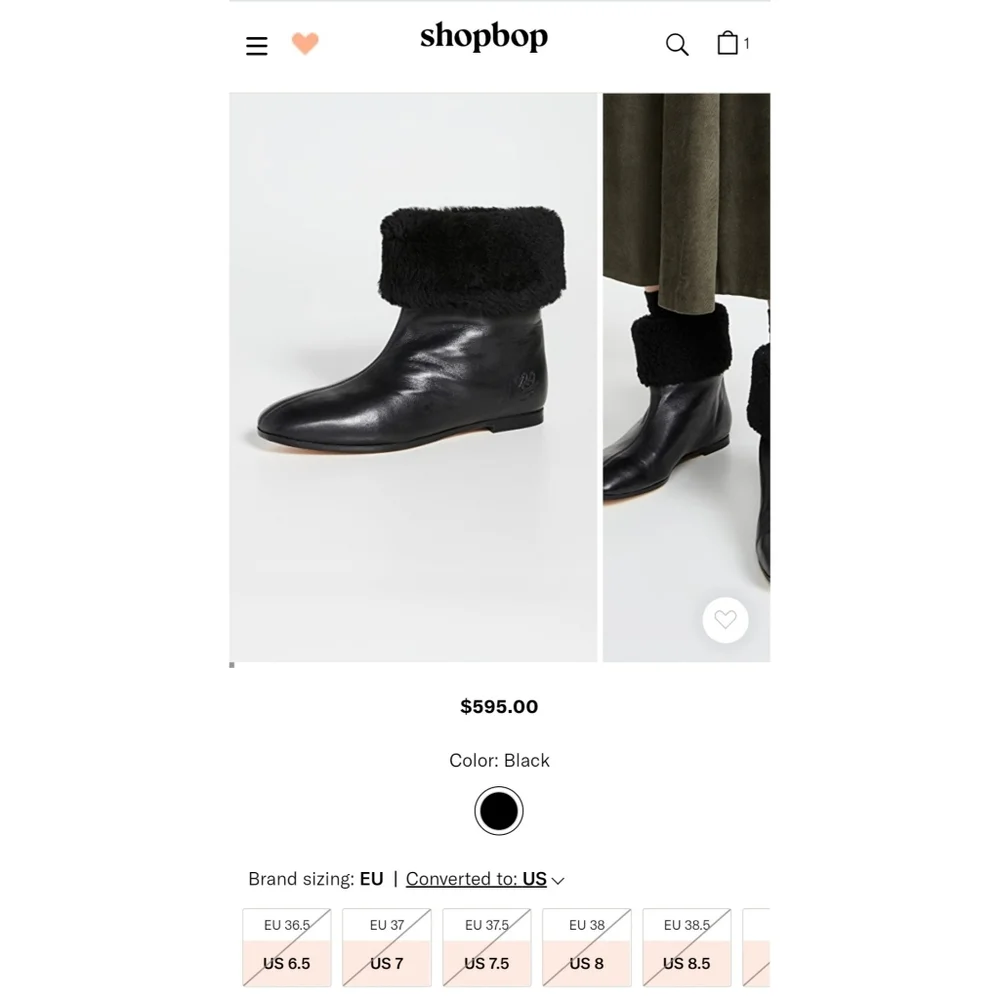This screenshot has height=1000, width=1000.
Task: Choose the EU 37.5 size option
Action: tap(486, 947)
